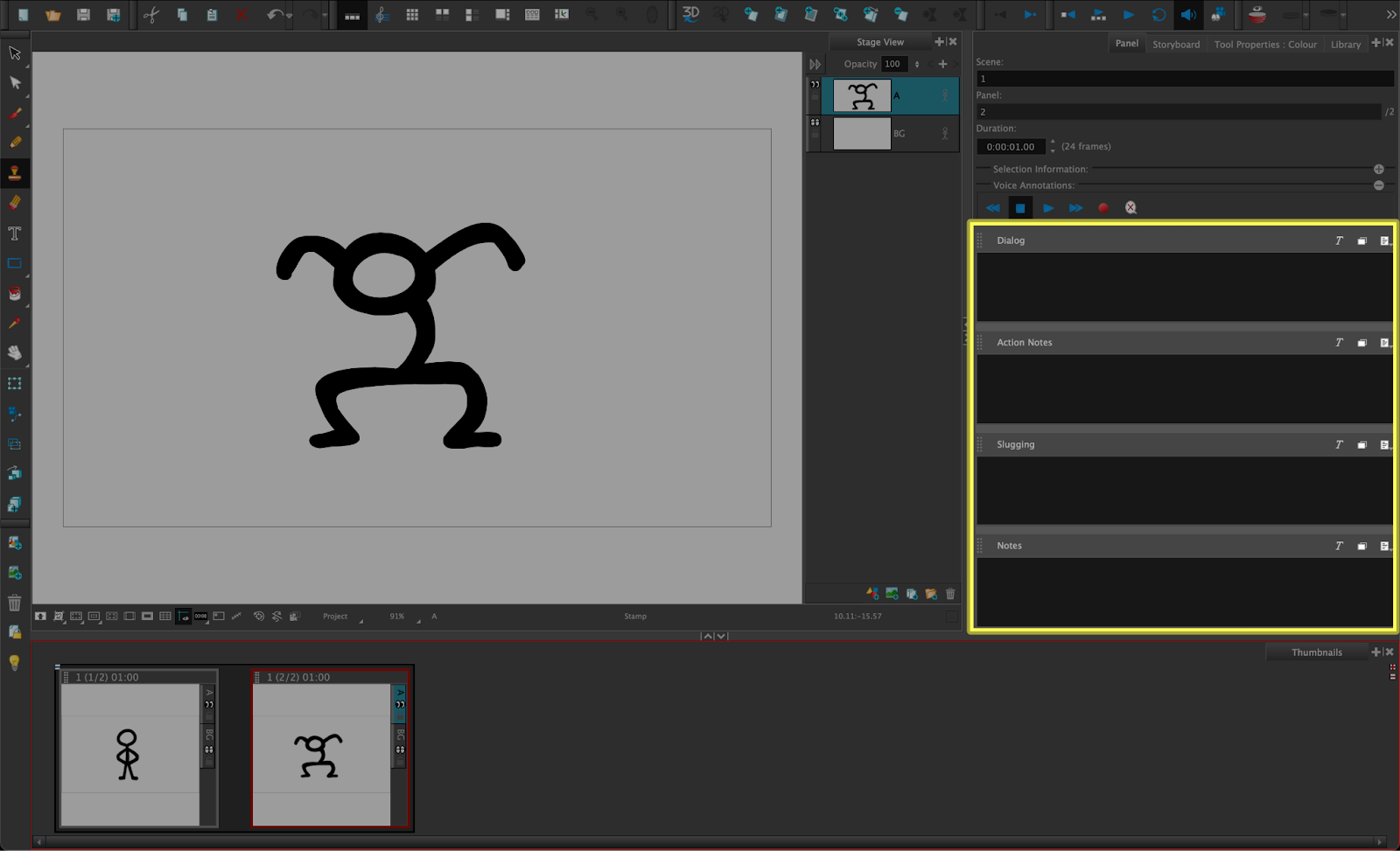1400x851 pixels.
Task: Click the red Delete X icon
Action: click(242, 15)
